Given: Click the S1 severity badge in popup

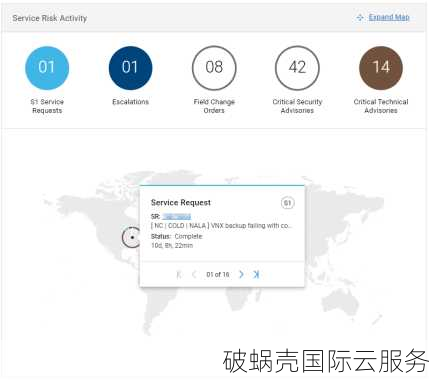Looking at the screenshot, I should click(287, 203).
